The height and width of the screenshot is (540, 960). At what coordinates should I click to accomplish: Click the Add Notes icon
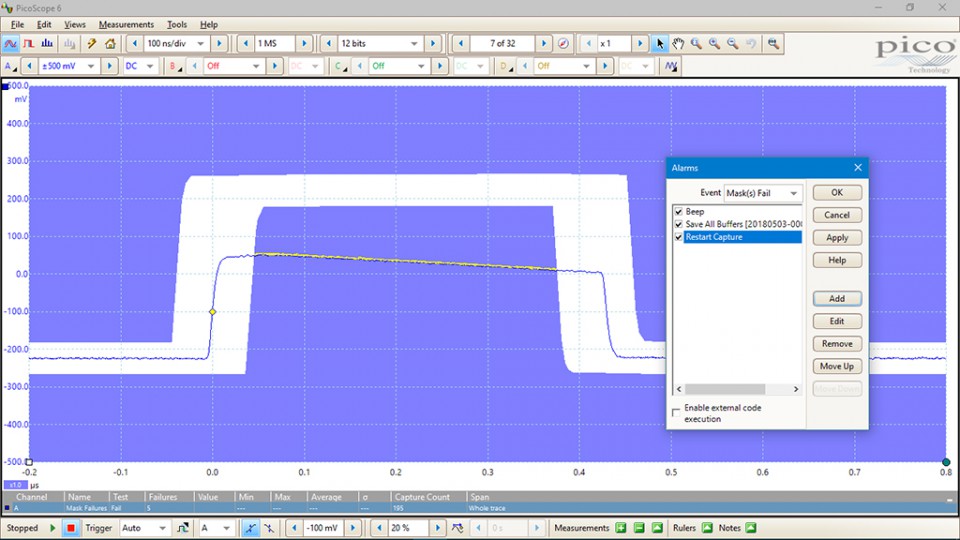click(751, 528)
